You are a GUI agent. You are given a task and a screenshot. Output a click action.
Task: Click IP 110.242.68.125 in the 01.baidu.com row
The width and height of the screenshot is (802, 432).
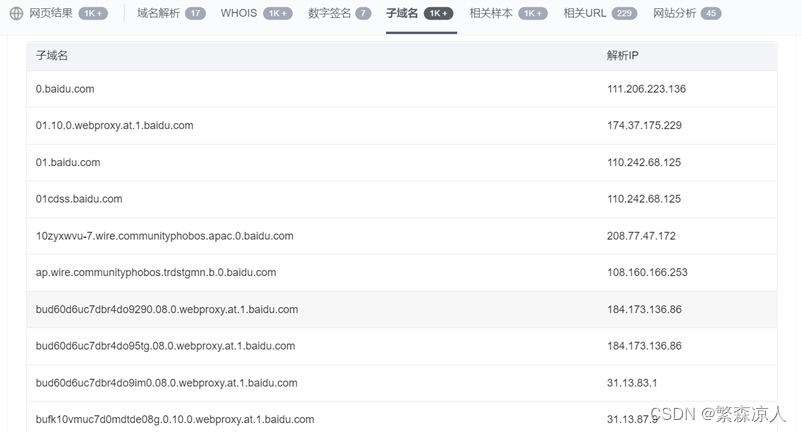click(644, 163)
